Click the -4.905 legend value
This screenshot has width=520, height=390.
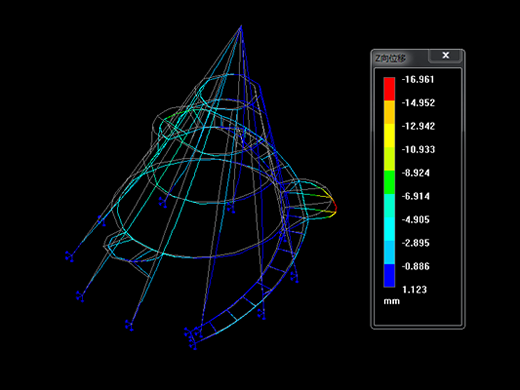point(416,219)
